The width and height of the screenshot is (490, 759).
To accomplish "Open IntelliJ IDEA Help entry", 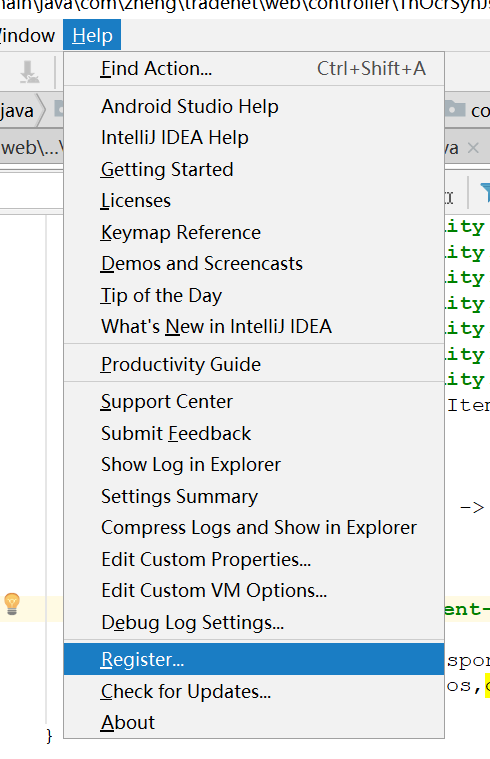I will (254, 138).
